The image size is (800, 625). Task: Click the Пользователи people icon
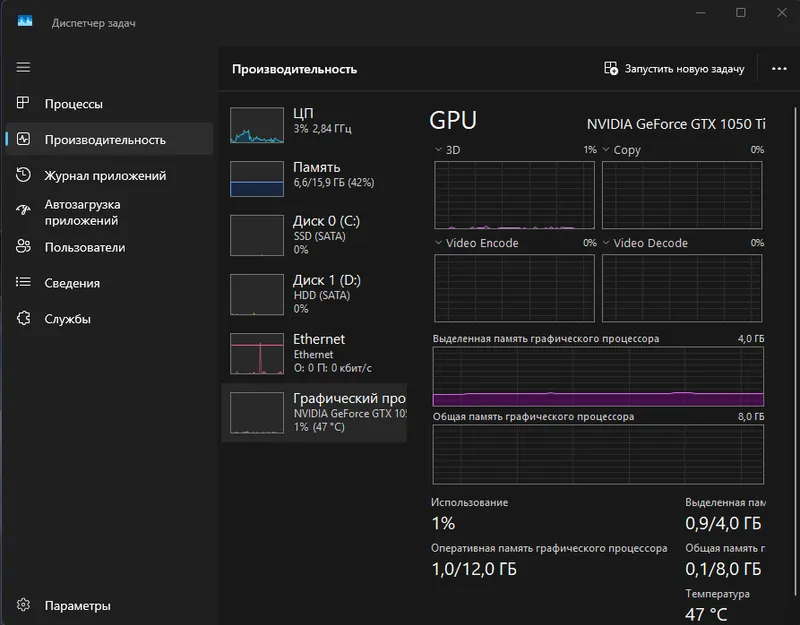click(x=23, y=246)
